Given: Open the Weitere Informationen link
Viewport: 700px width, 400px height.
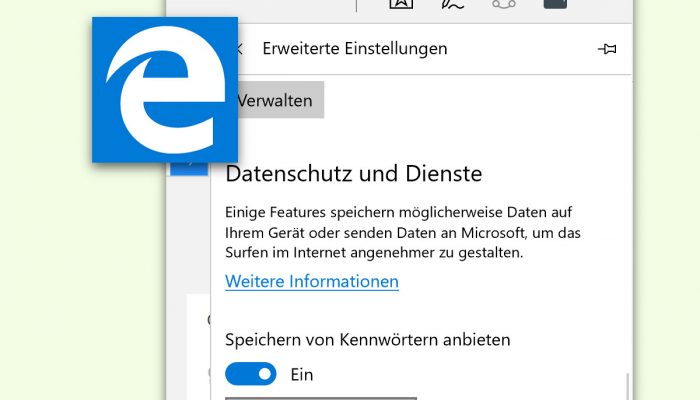Looking at the screenshot, I should pyautogui.click(x=312, y=281).
